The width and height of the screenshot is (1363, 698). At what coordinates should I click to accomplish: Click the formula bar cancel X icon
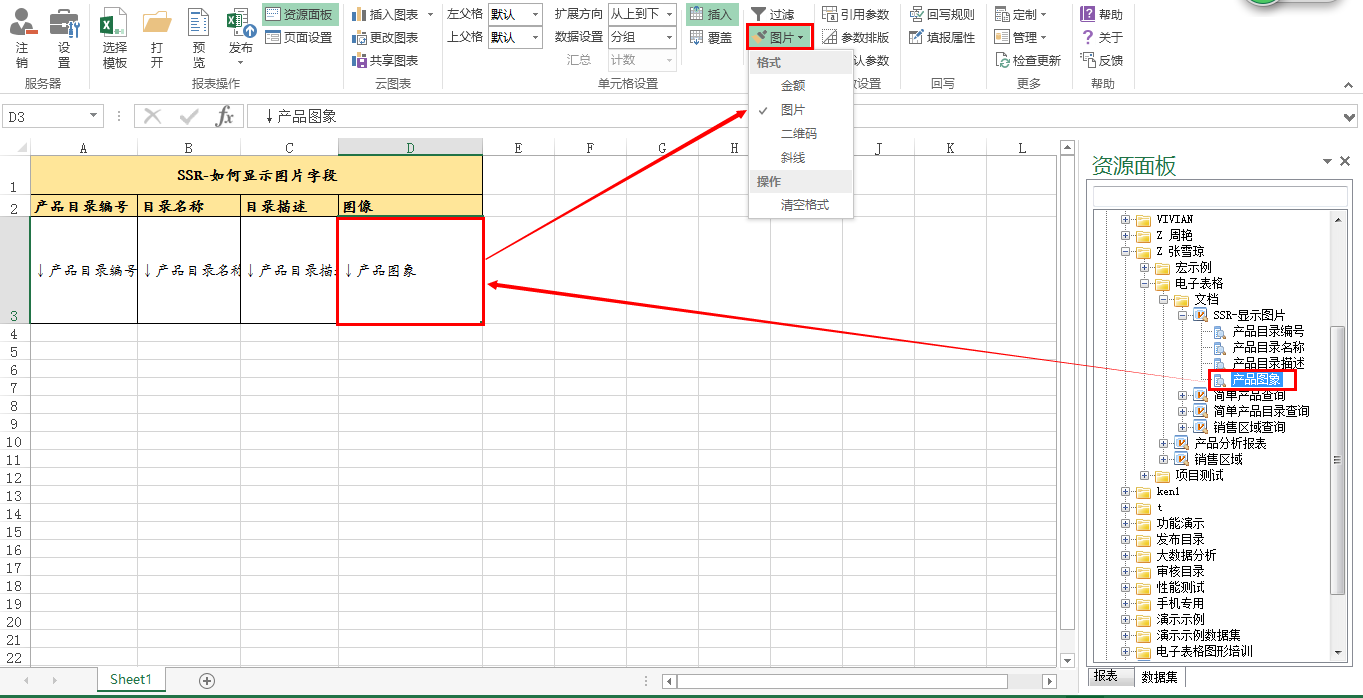153,116
